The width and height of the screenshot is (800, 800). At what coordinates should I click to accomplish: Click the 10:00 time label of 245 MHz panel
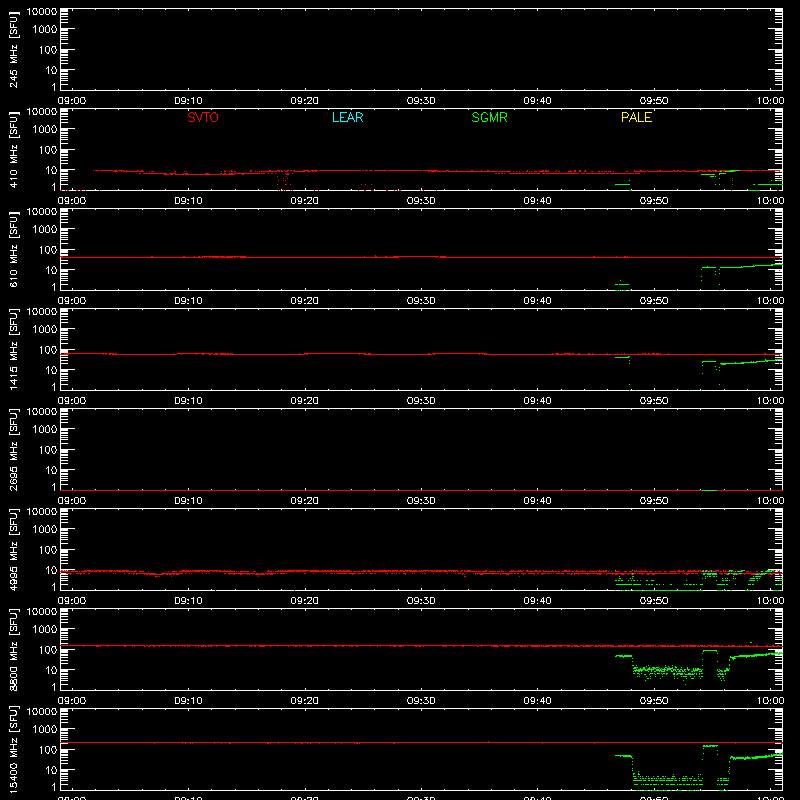point(770,101)
